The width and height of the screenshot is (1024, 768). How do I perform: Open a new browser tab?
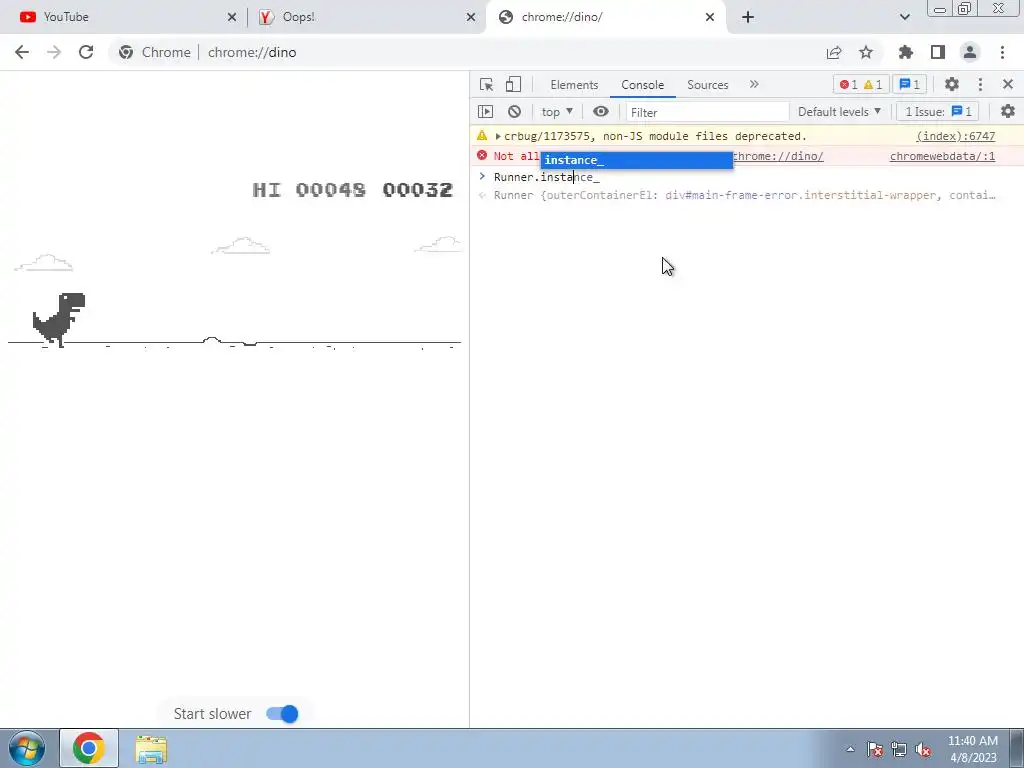pyautogui.click(x=748, y=17)
